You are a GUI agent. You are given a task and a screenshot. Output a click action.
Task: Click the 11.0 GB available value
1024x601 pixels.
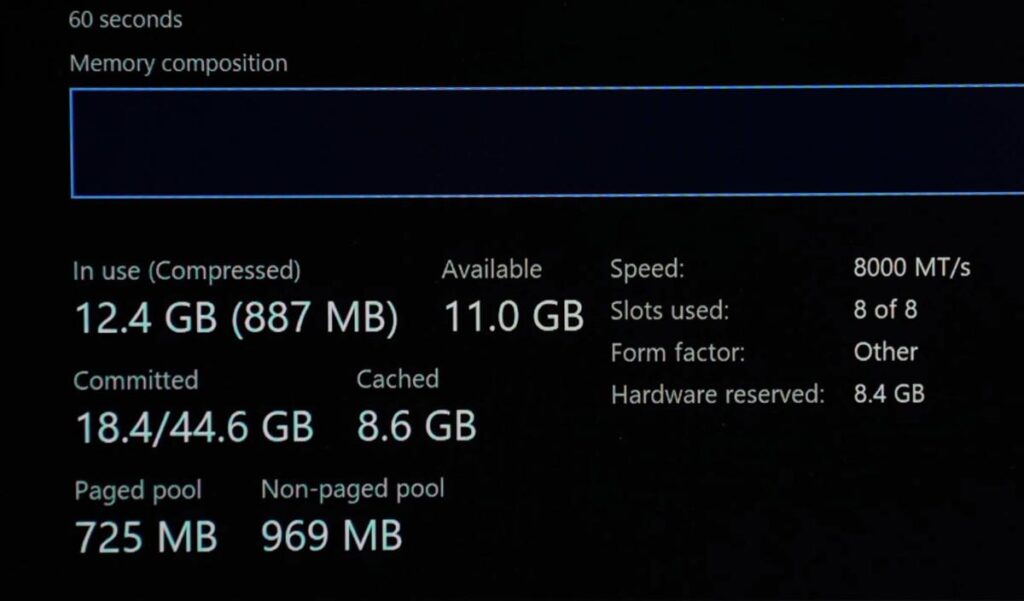pos(513,318)
